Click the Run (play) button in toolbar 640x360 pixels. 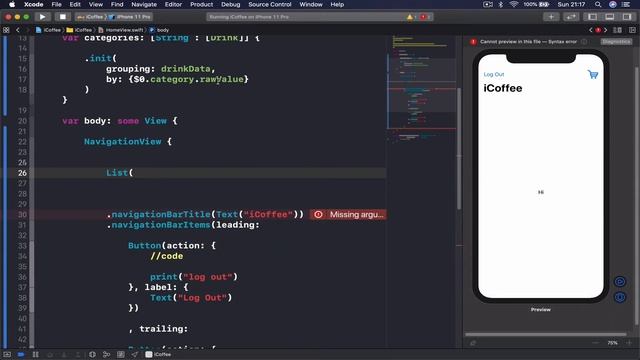42,17
